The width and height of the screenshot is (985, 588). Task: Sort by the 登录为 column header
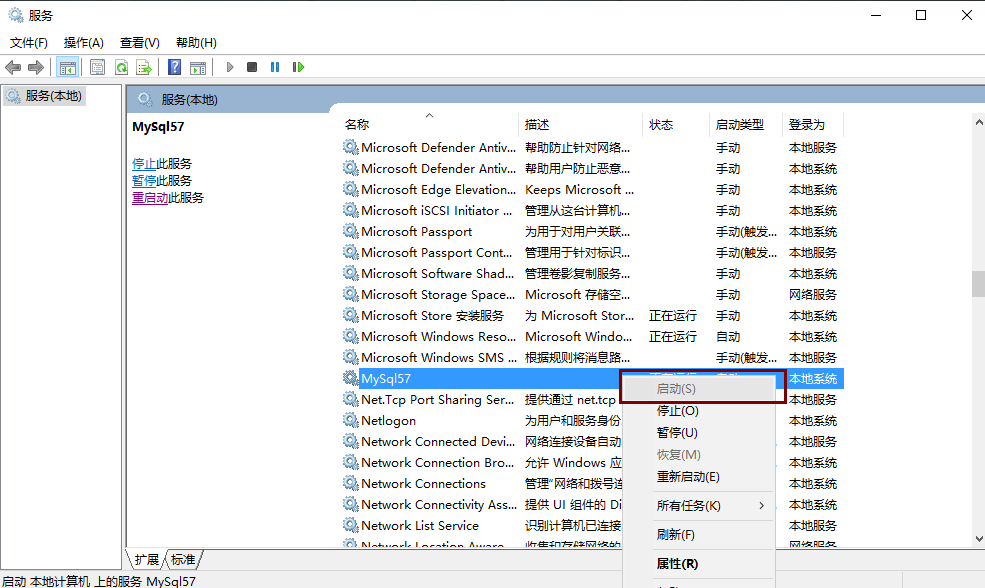(813, 124)
